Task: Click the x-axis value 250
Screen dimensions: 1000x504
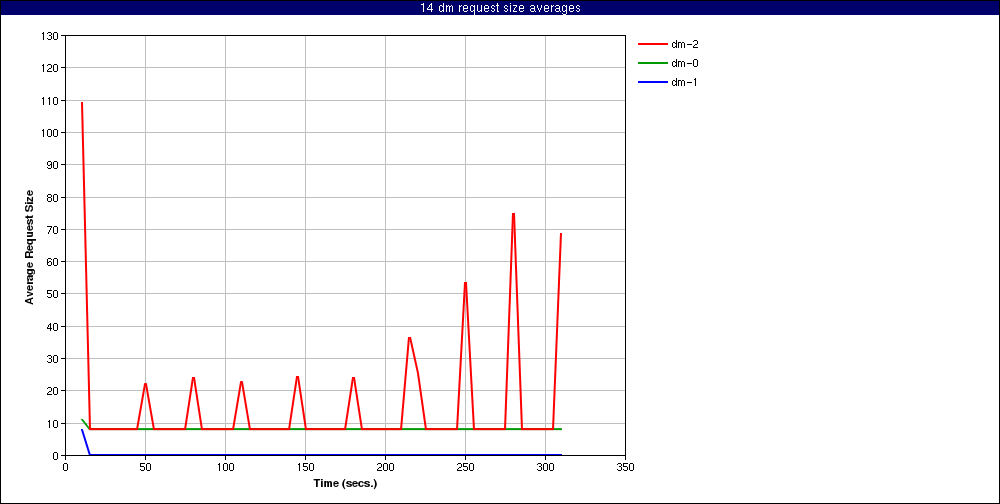Action: (x=466, y=467)
